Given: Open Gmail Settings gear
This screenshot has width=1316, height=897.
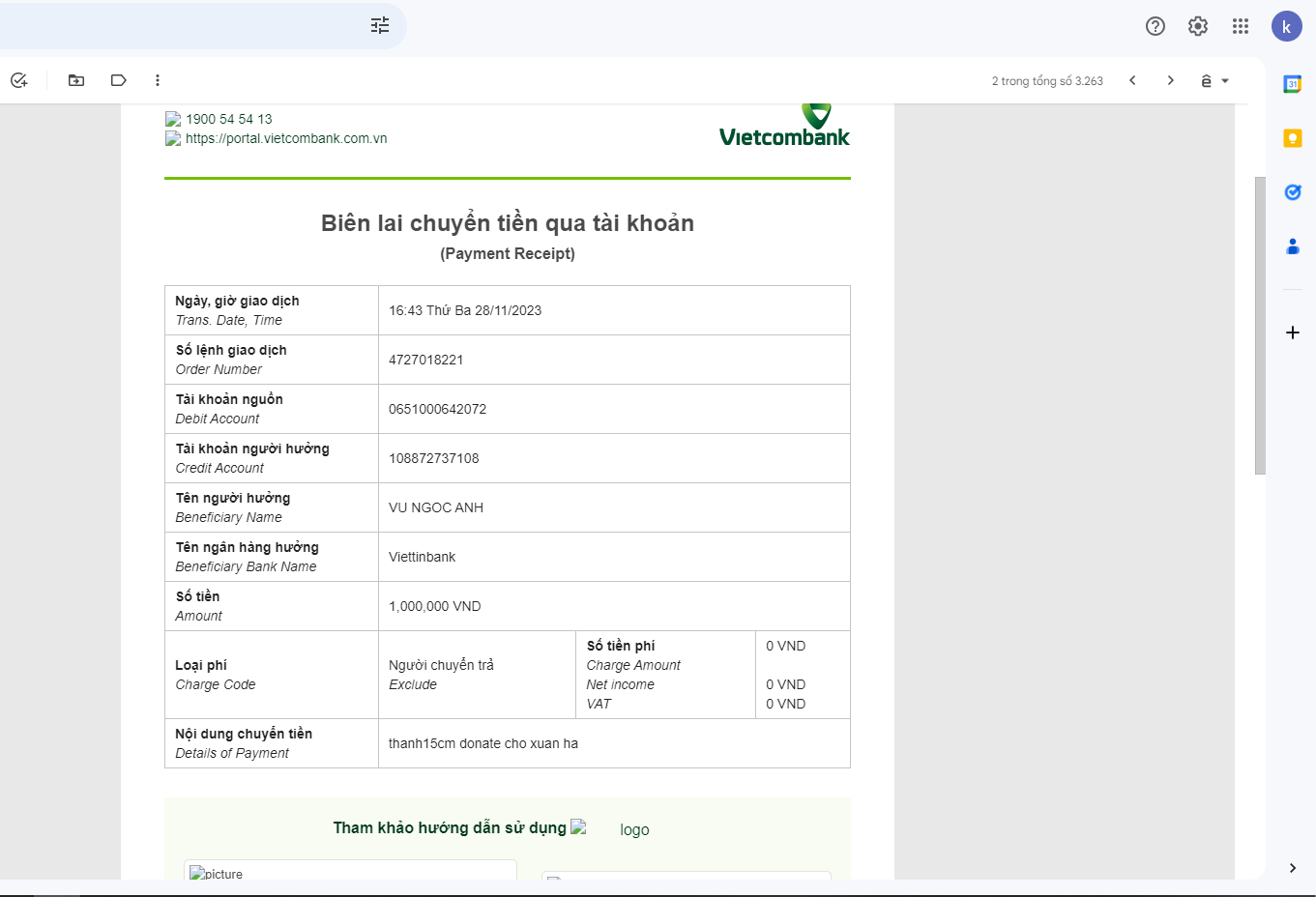Looking at the screenshot, I should (1197, 26).
